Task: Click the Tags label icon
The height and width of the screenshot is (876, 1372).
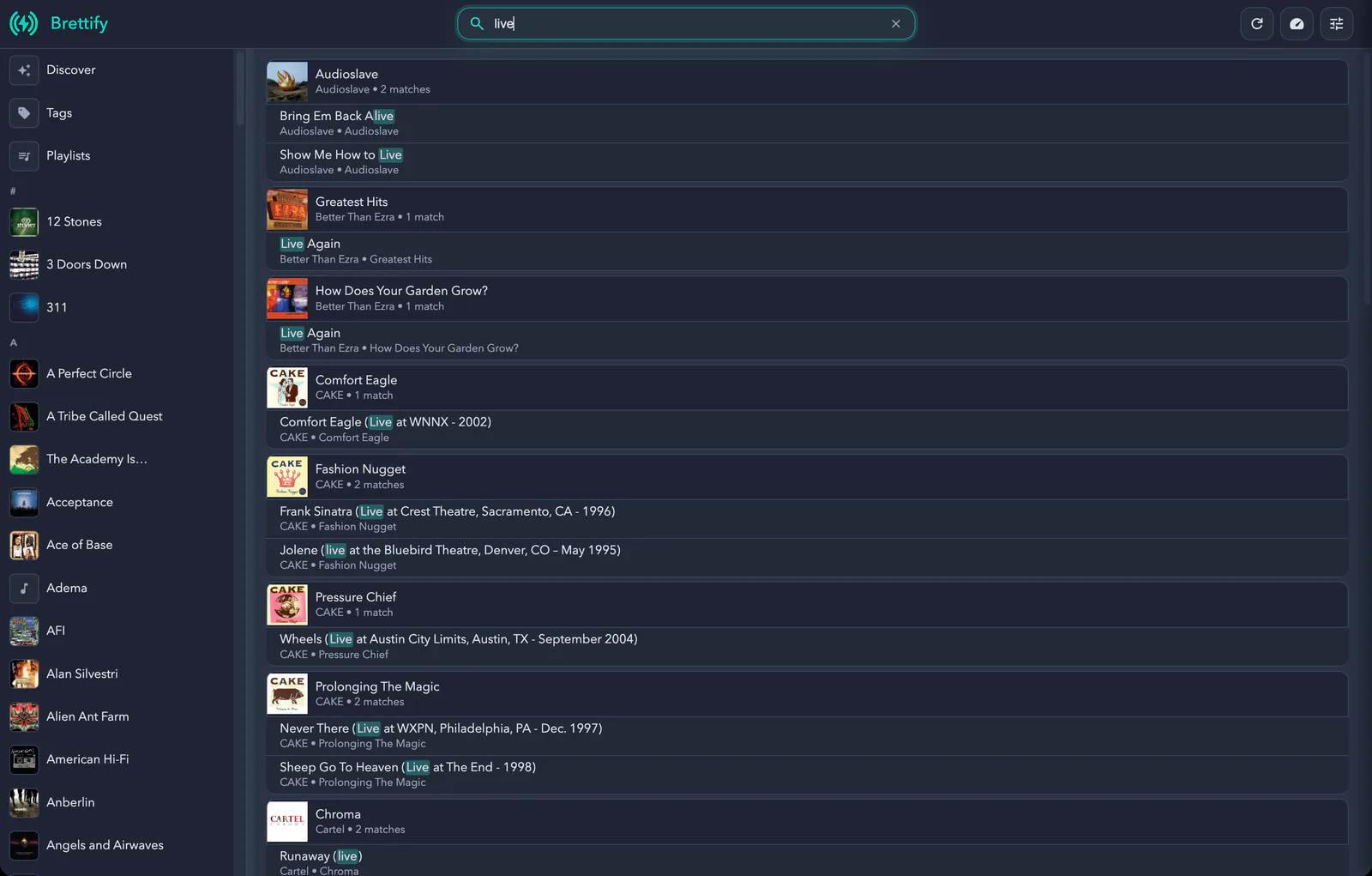Action: point(24,113)
